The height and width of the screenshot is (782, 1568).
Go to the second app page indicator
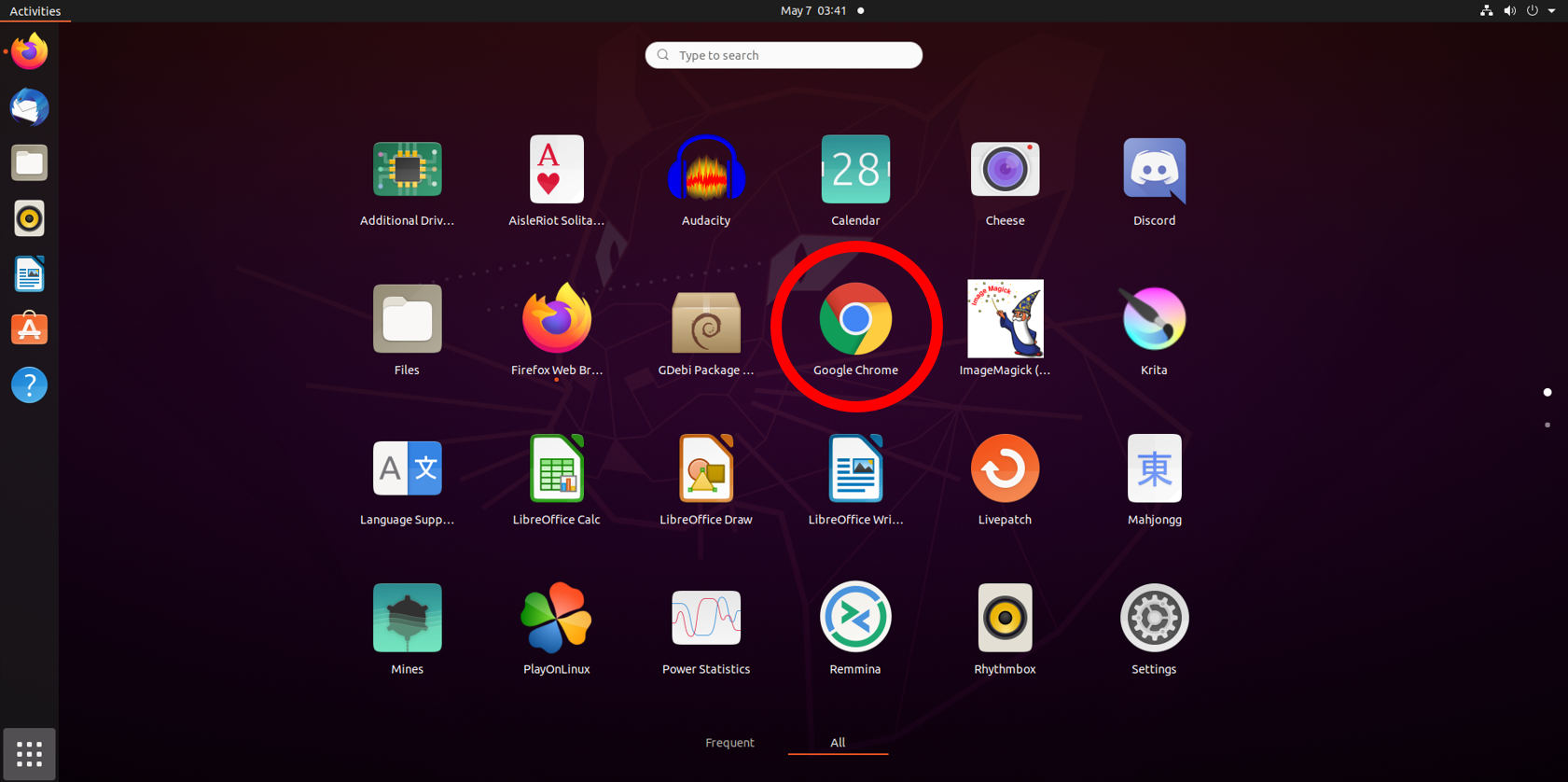click(x=1547, y=426)
